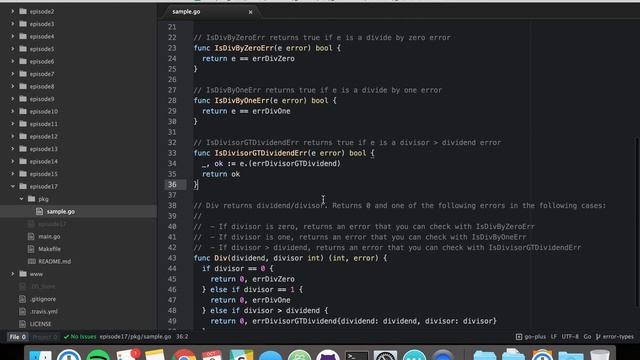The image size is (640, 360).
Task: Open the Calendar app in dock
Action: click(x=212, y=355)
